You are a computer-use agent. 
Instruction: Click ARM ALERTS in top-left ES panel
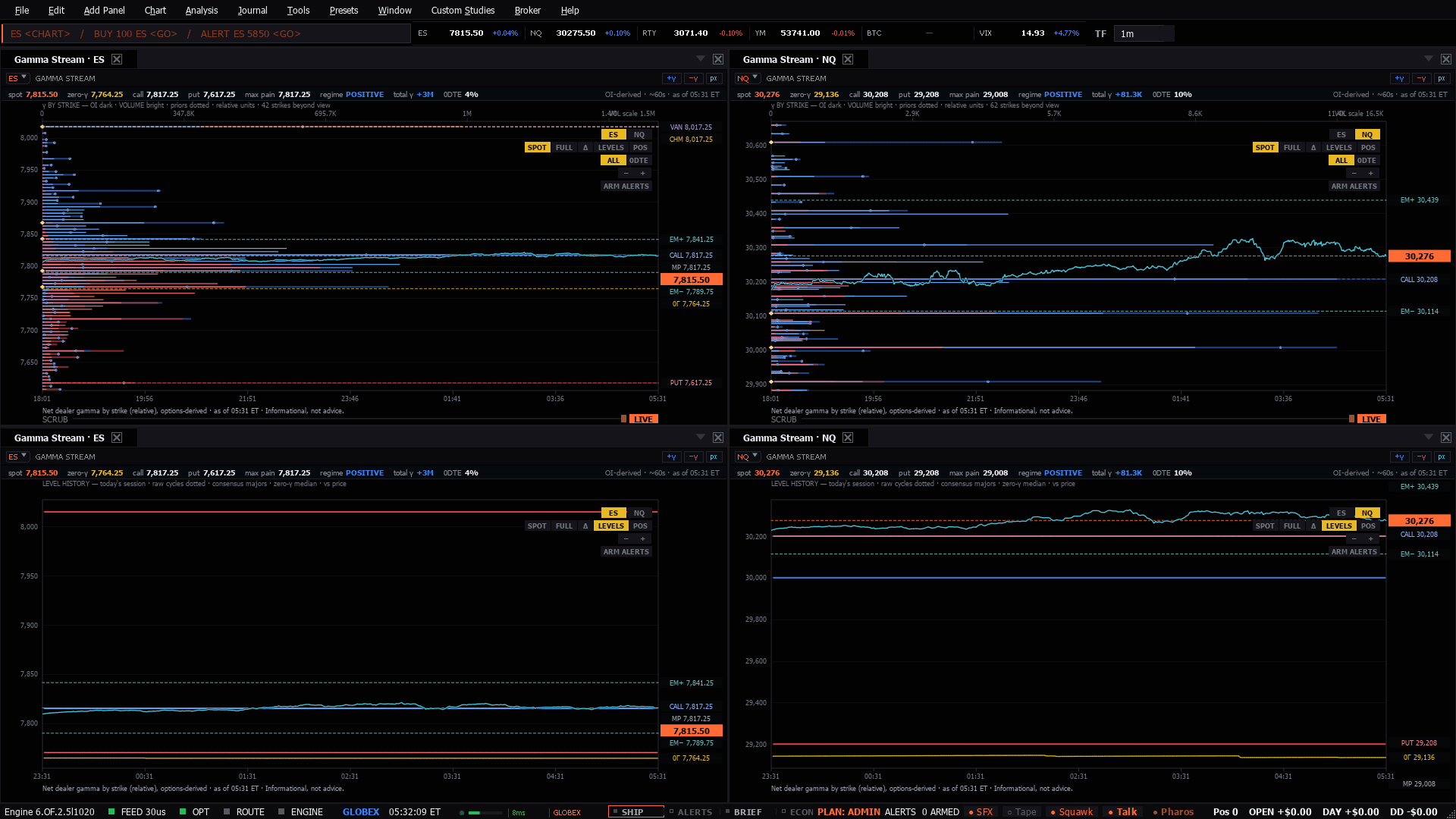pos(626,187)
